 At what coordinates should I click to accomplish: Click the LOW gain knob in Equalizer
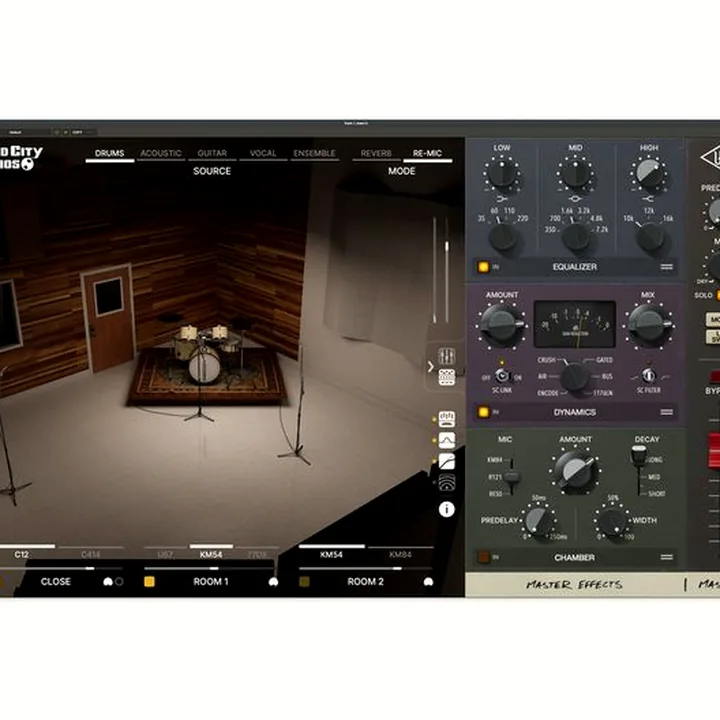(501, 174)
